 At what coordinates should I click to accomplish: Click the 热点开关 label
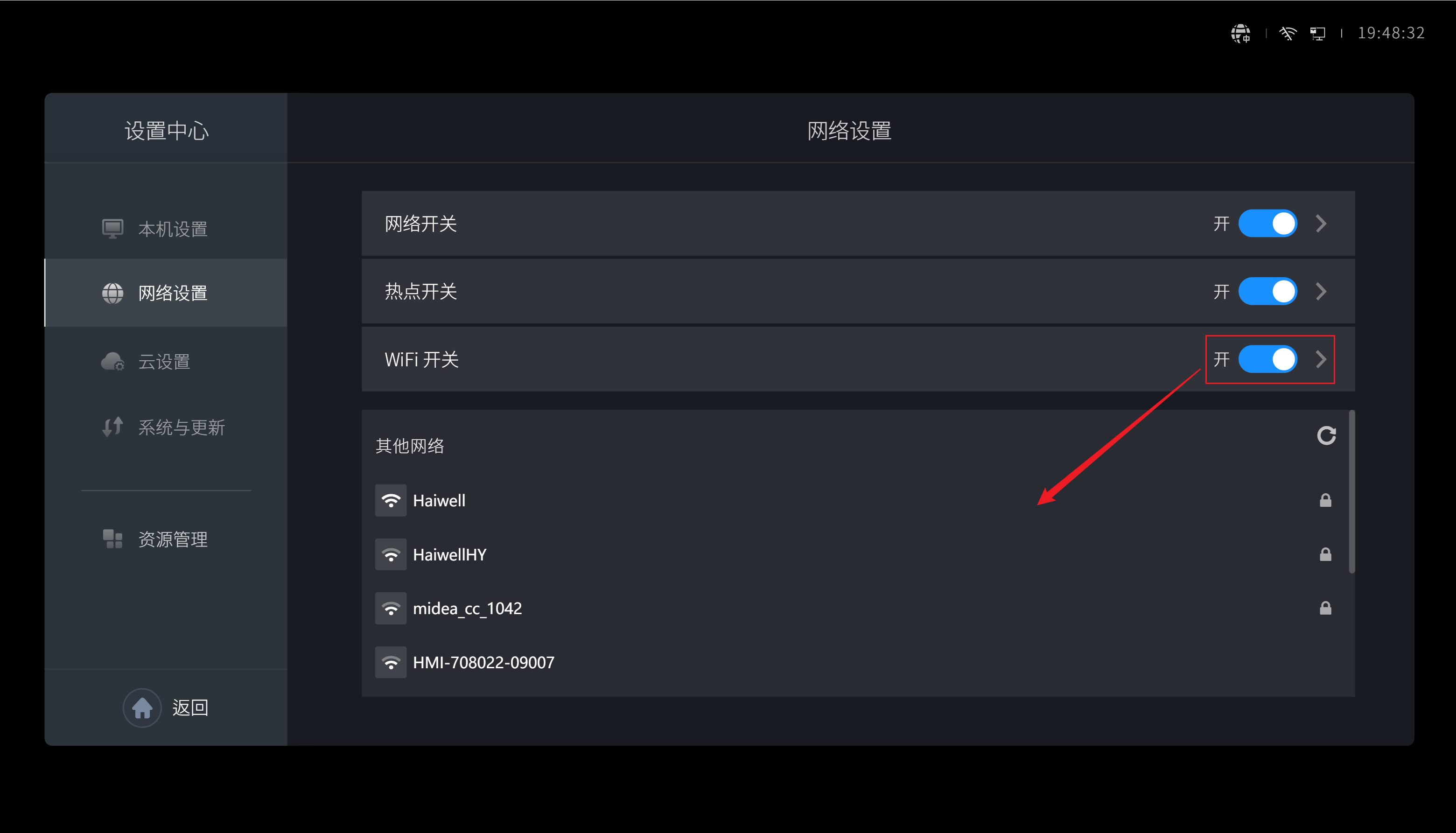(420, 292)
